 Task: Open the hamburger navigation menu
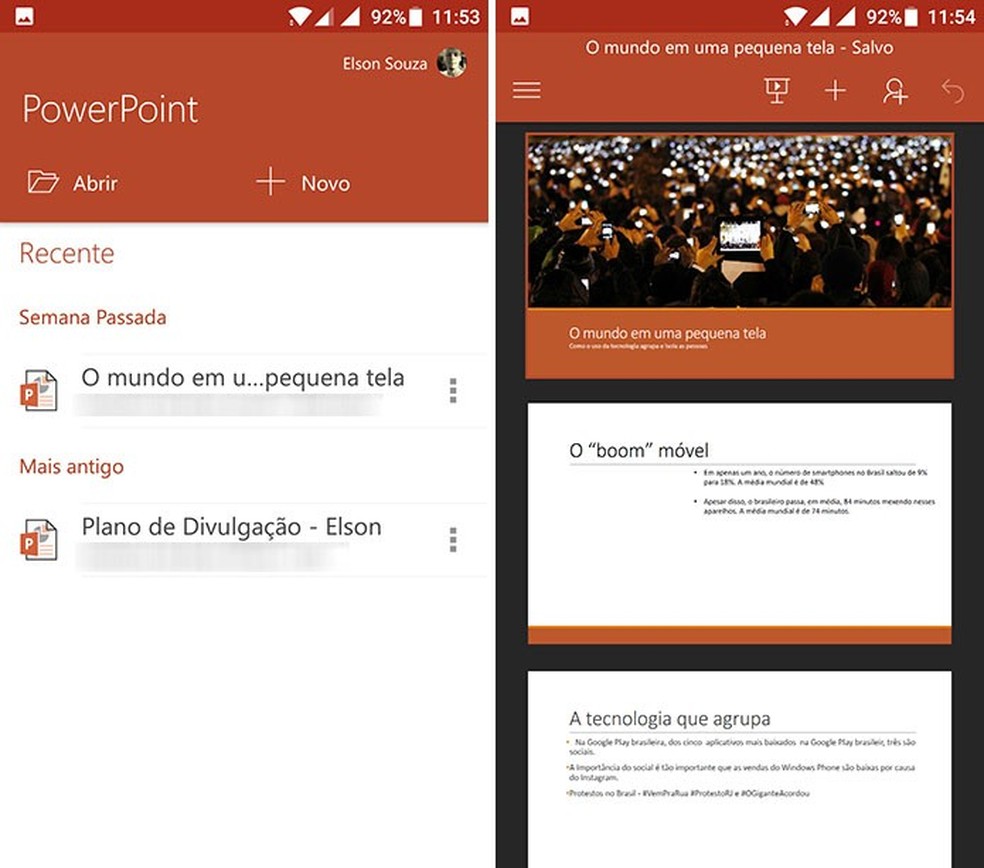click(x=526, y=90)
